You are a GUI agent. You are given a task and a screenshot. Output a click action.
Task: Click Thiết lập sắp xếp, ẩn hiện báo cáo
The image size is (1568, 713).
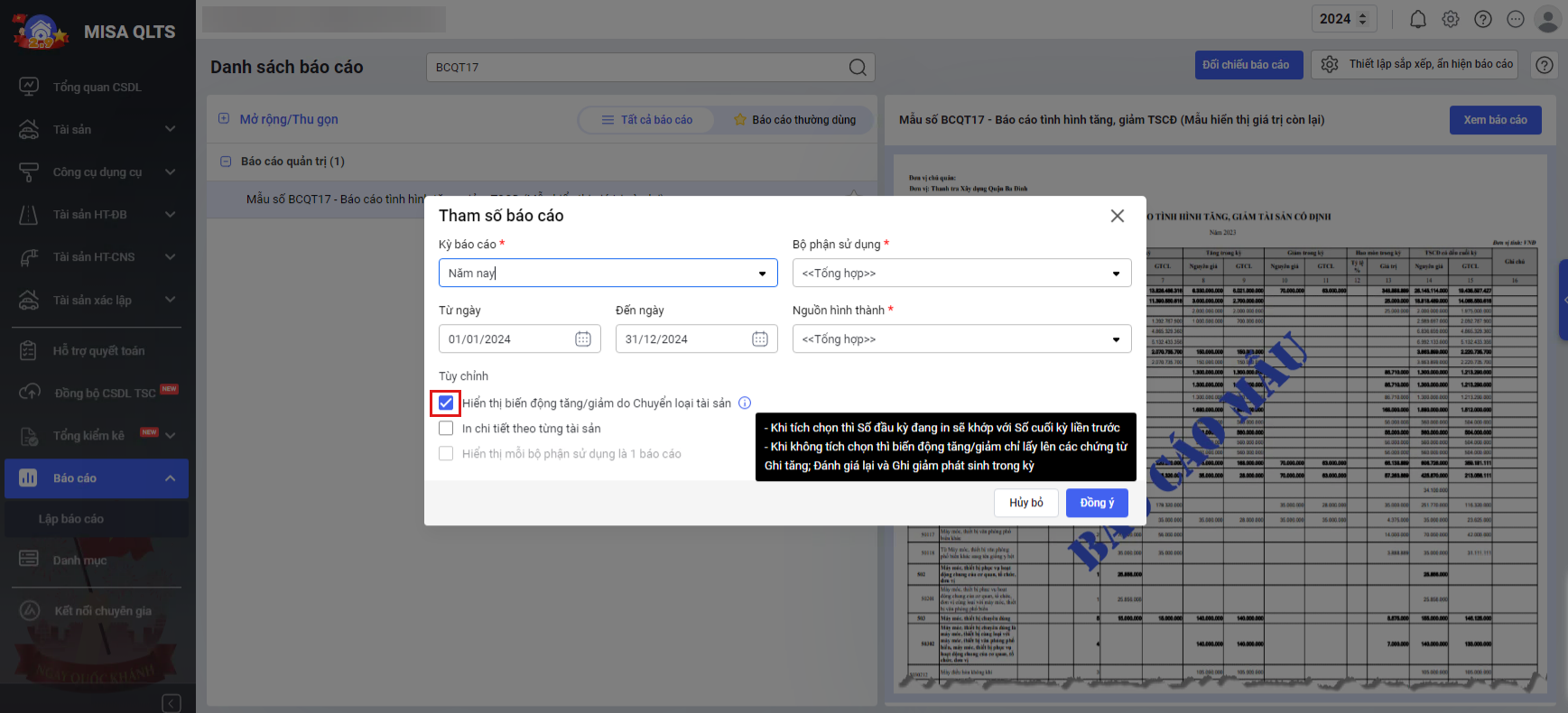coord(1415,65)
